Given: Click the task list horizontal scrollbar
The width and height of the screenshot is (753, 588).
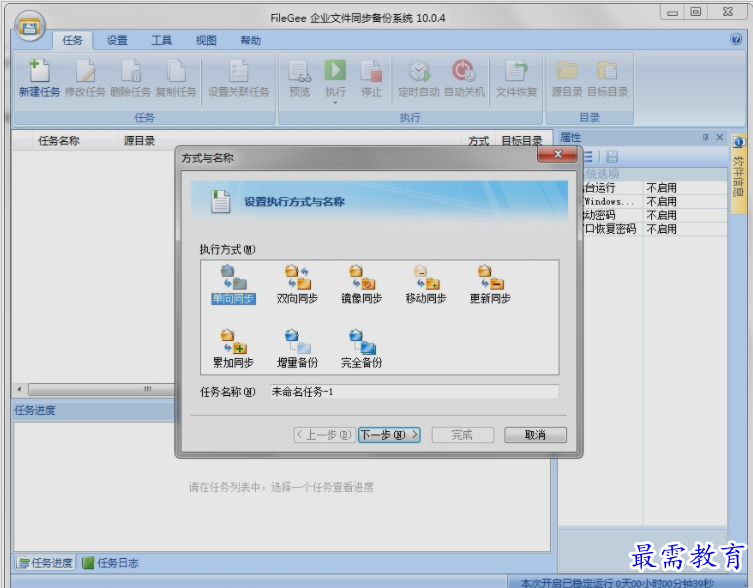Looking at the screenshot, I should click(101, 389).
